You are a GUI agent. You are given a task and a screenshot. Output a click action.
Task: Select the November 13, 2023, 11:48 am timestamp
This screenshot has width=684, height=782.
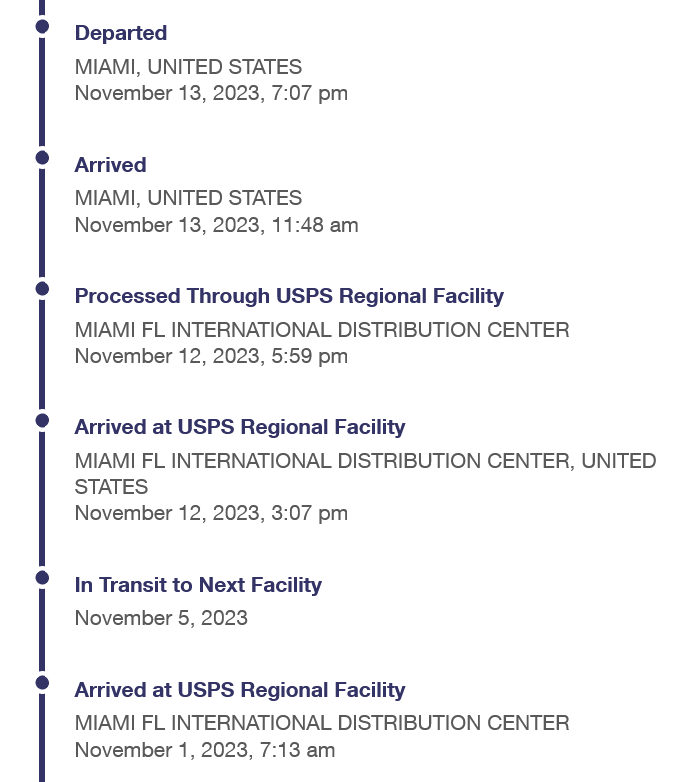pos(216,225)
